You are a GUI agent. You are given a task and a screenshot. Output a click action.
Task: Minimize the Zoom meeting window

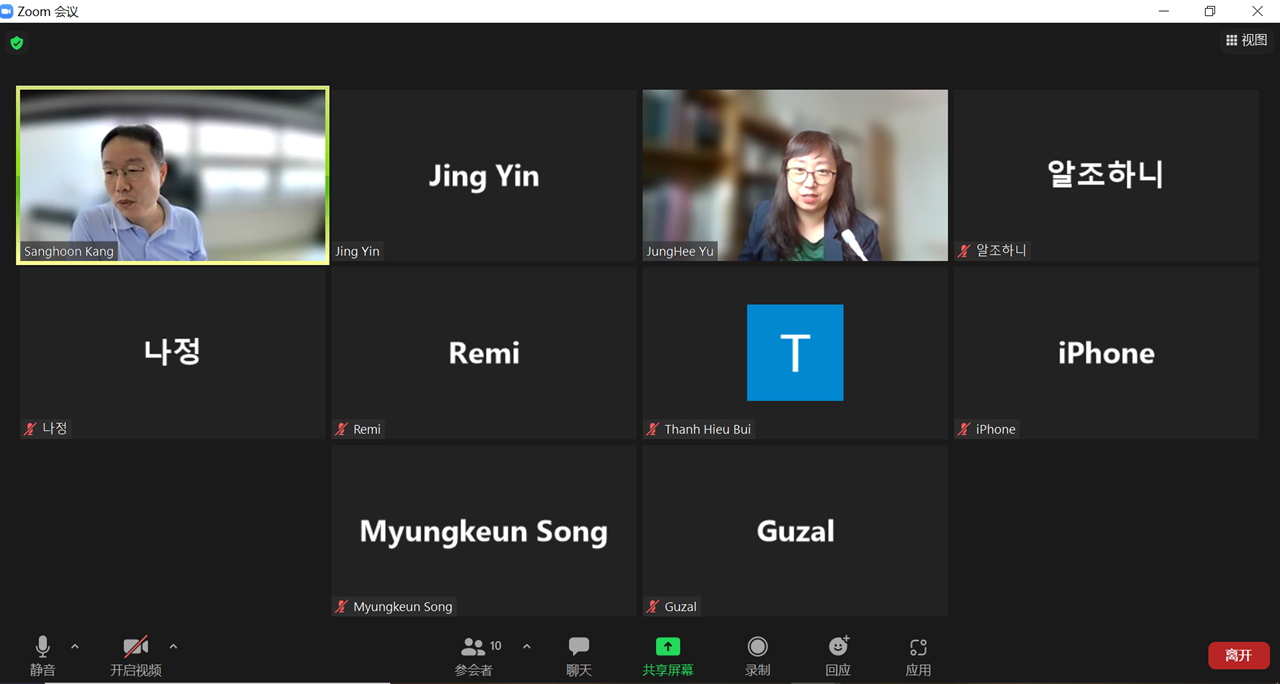click(x=1164, y=11)
